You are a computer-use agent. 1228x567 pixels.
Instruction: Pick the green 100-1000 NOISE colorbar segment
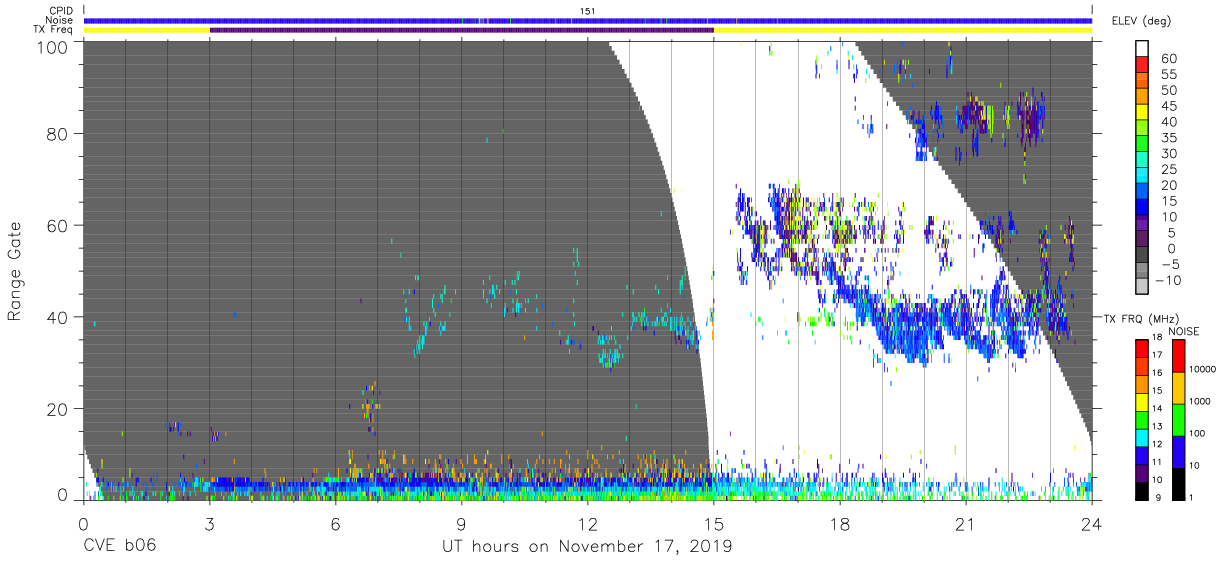pos(1180,420)
